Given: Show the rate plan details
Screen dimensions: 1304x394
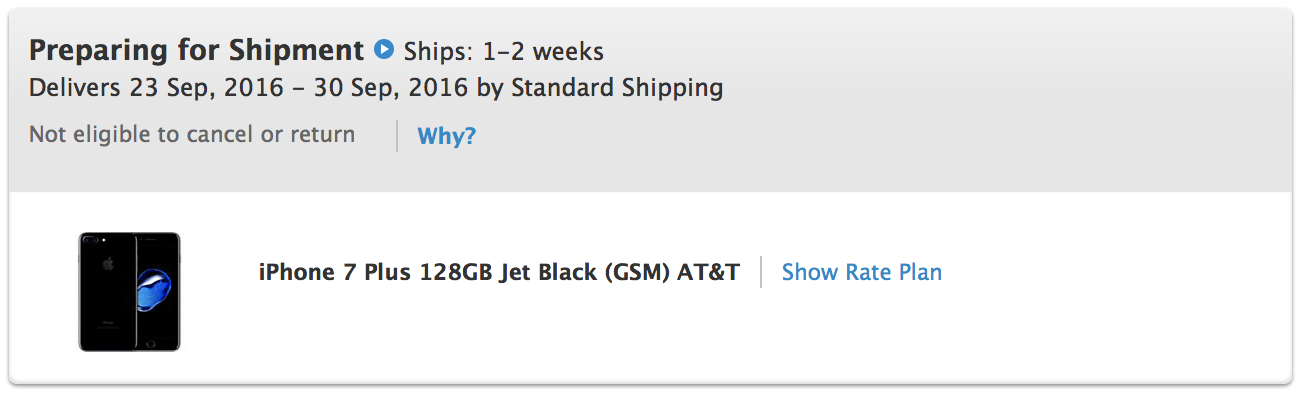Looking at the screenshot, I should click(862, 272).
